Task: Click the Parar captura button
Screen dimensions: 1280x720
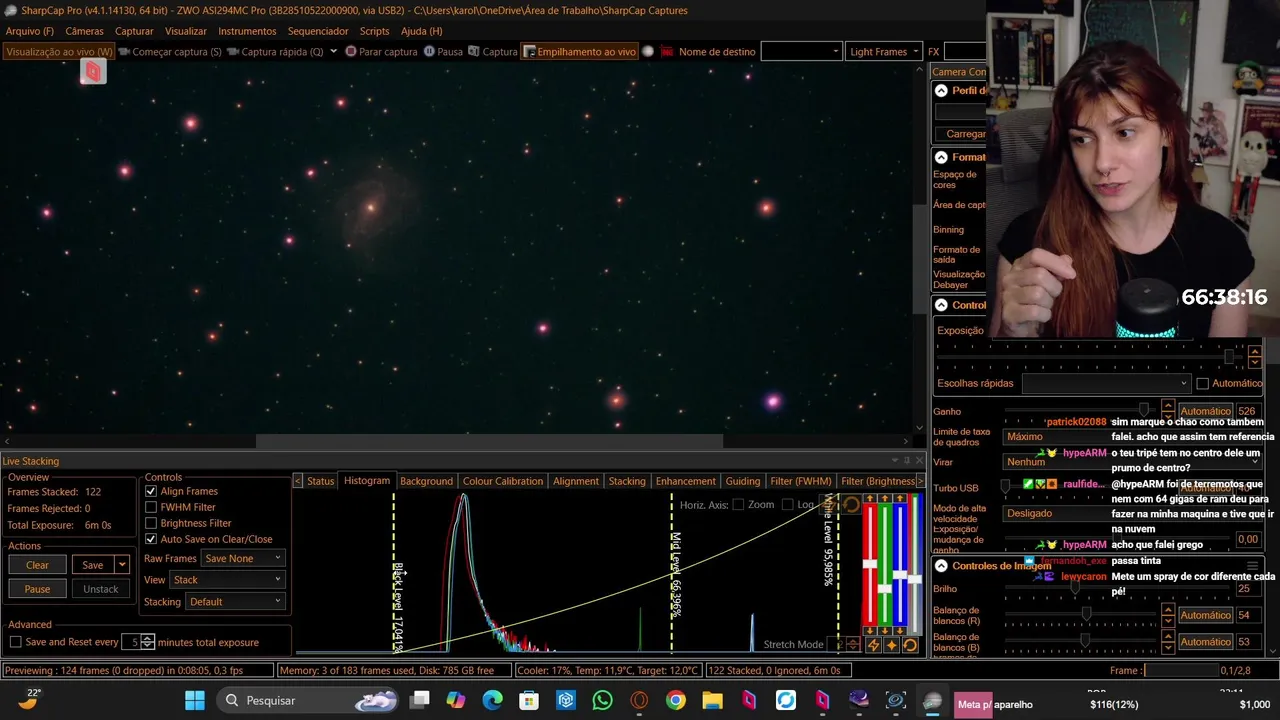Action: (381, 52)
